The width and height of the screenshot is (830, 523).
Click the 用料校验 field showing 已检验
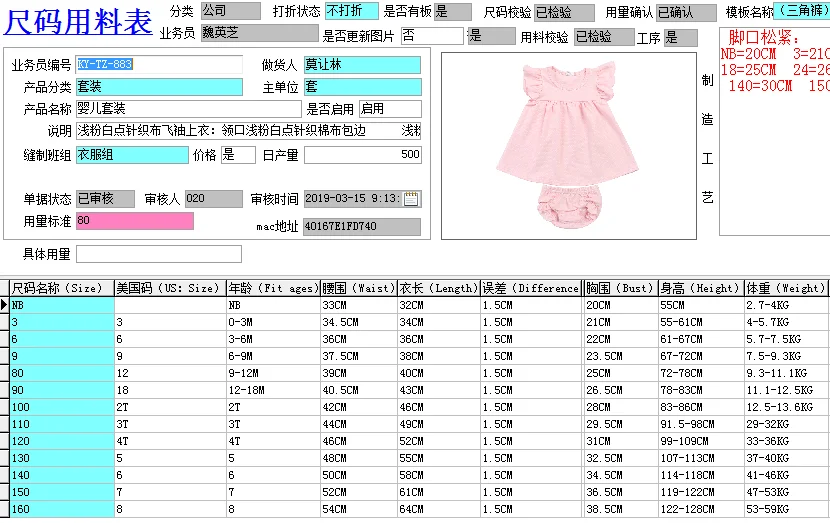tap(604, 37)
